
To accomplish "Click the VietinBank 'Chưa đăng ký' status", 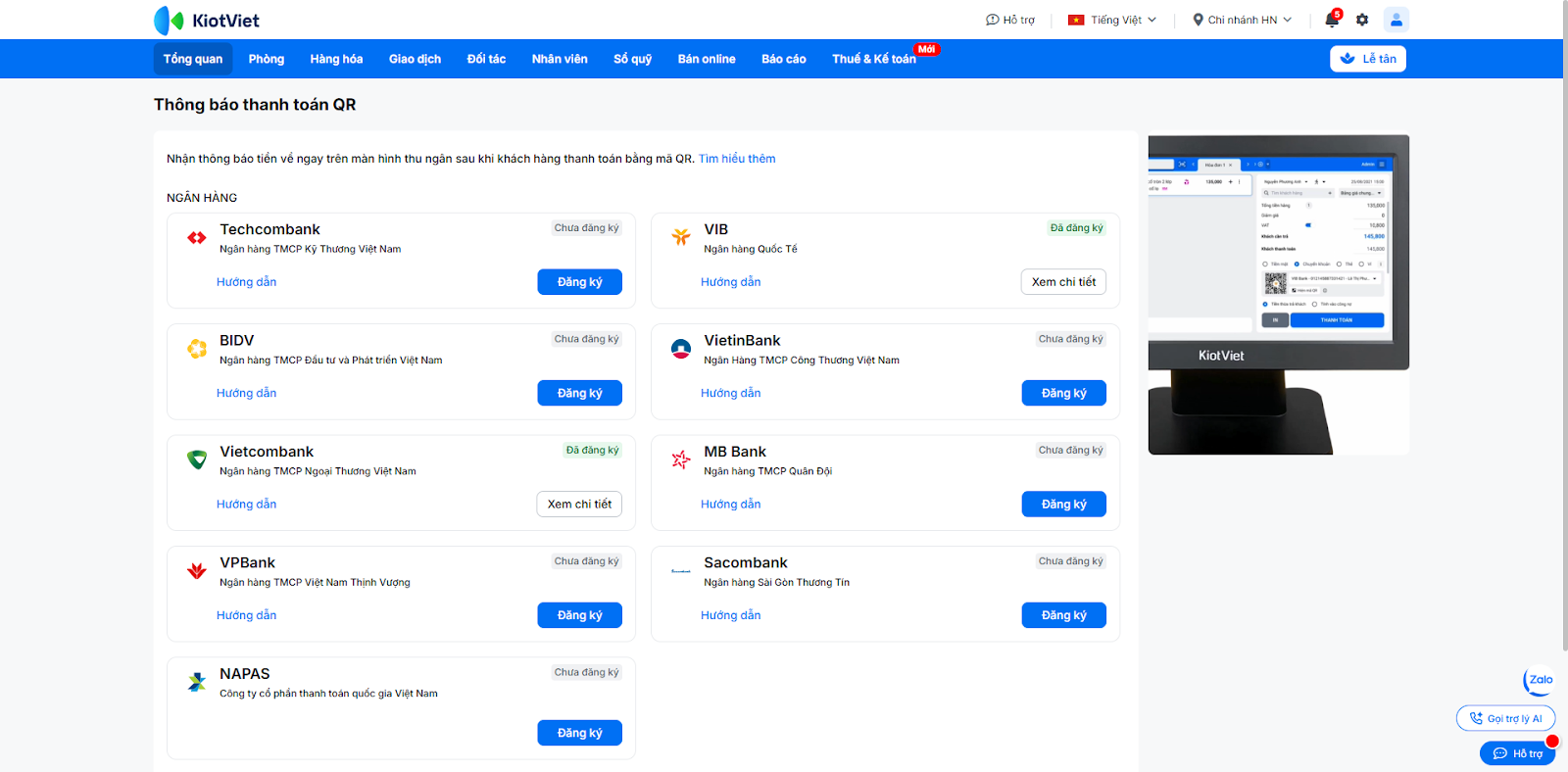I will tap(1071, 339).
